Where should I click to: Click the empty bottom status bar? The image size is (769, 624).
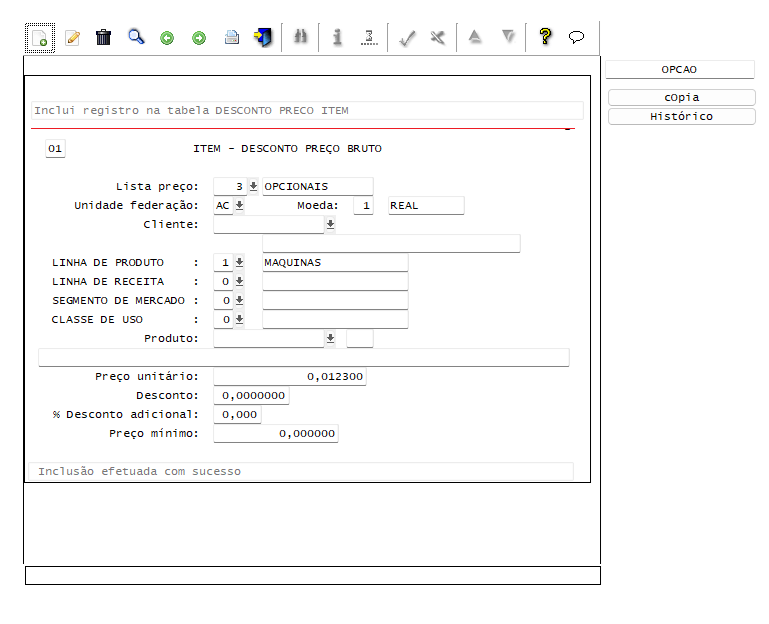click(313, 575)
